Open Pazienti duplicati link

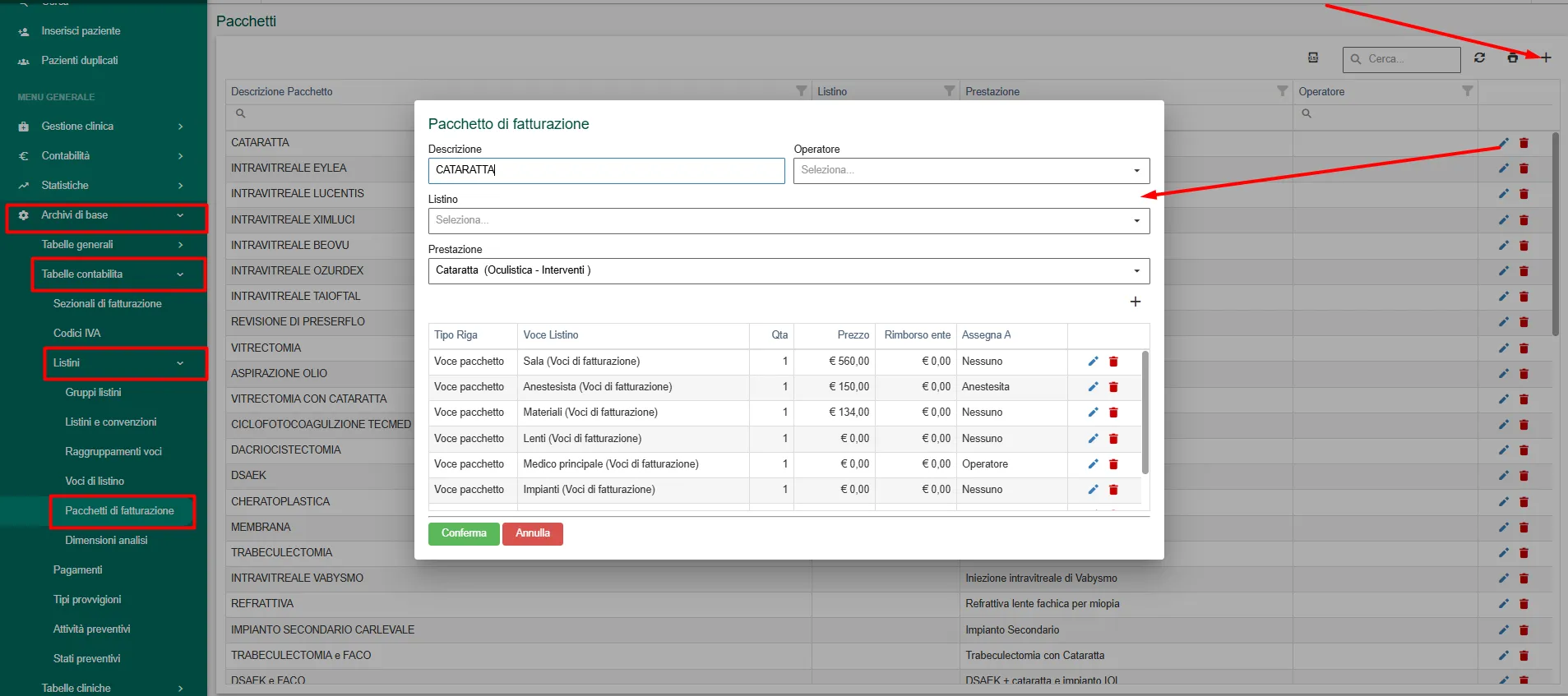pyautogui.click(x=80, y=60)
